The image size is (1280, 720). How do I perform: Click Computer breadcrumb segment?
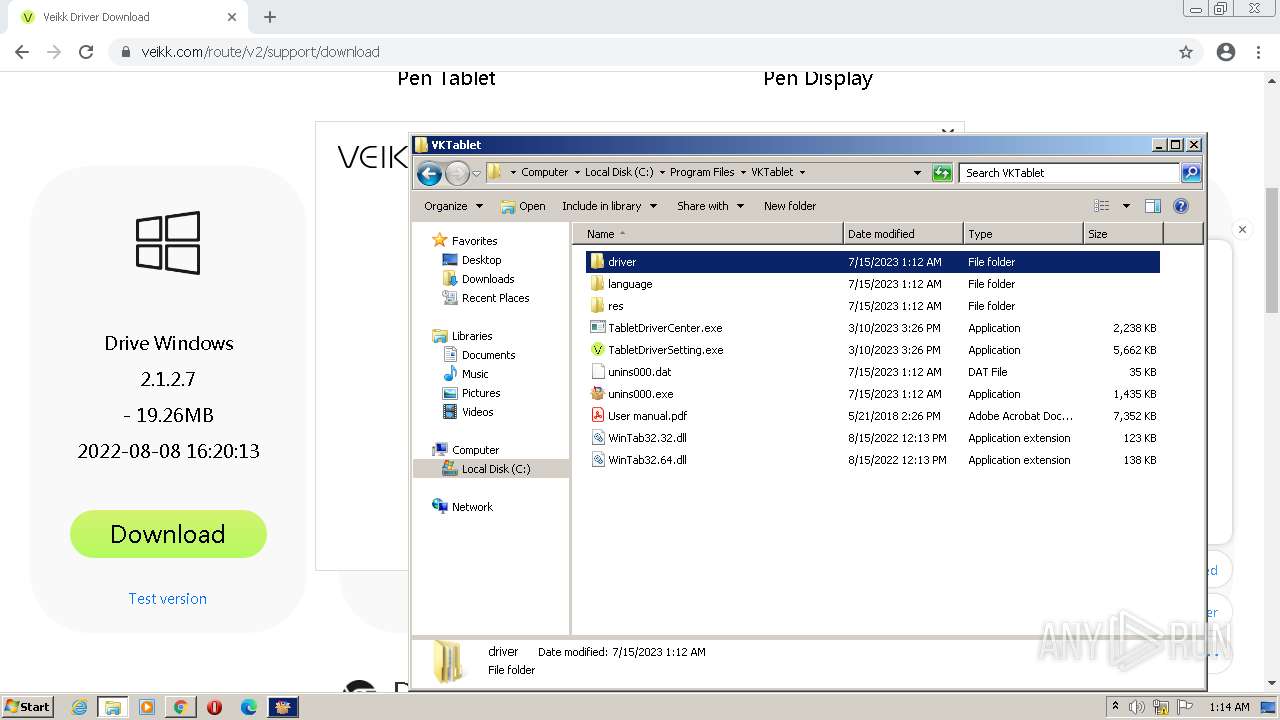544,172
